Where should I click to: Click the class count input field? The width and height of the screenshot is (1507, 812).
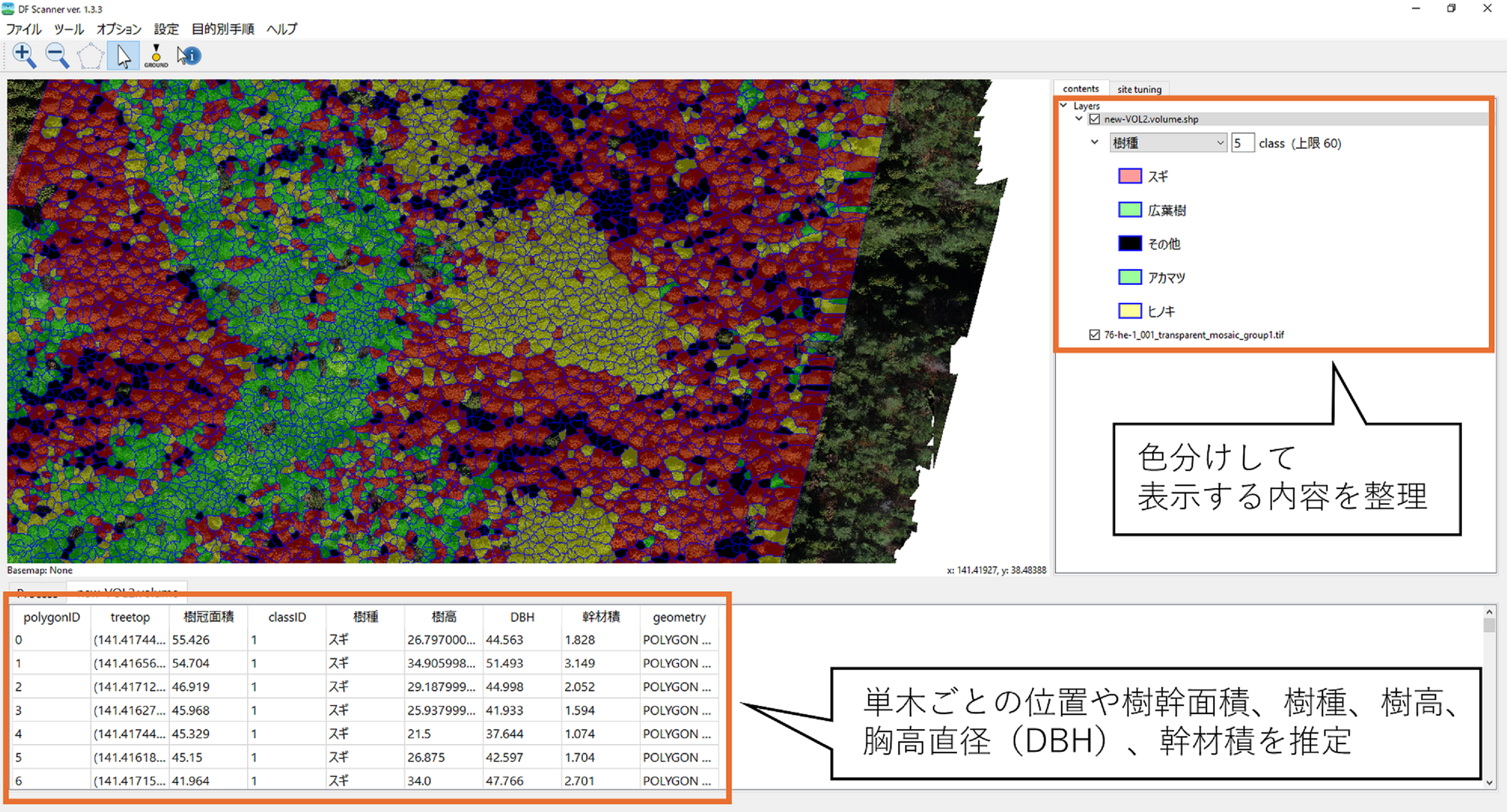click(x=1242, y=143)
